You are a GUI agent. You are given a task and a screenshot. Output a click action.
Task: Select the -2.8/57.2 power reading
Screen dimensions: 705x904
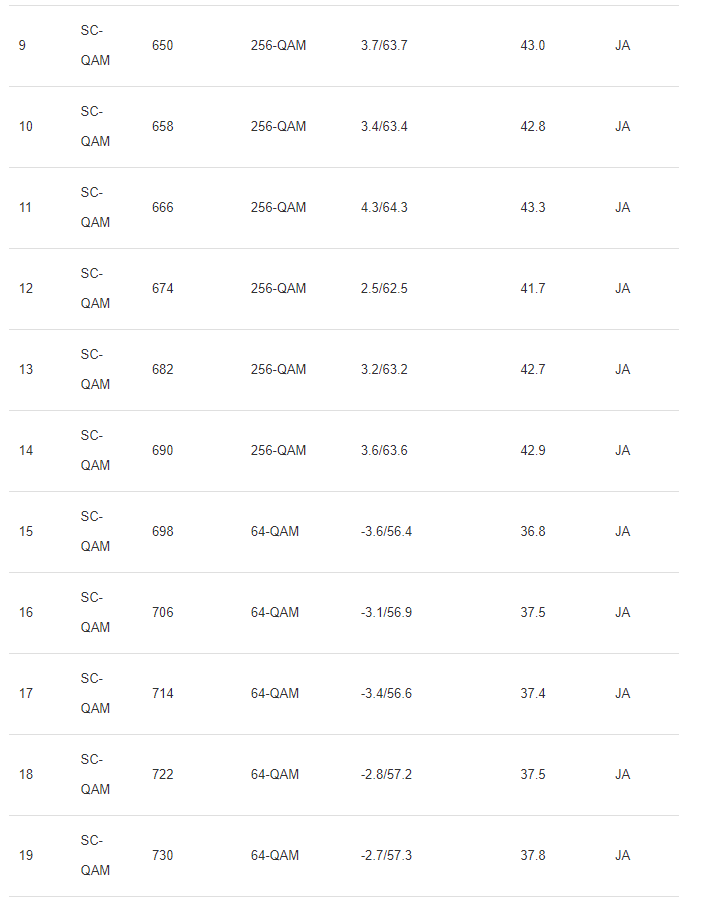[386, 775]
